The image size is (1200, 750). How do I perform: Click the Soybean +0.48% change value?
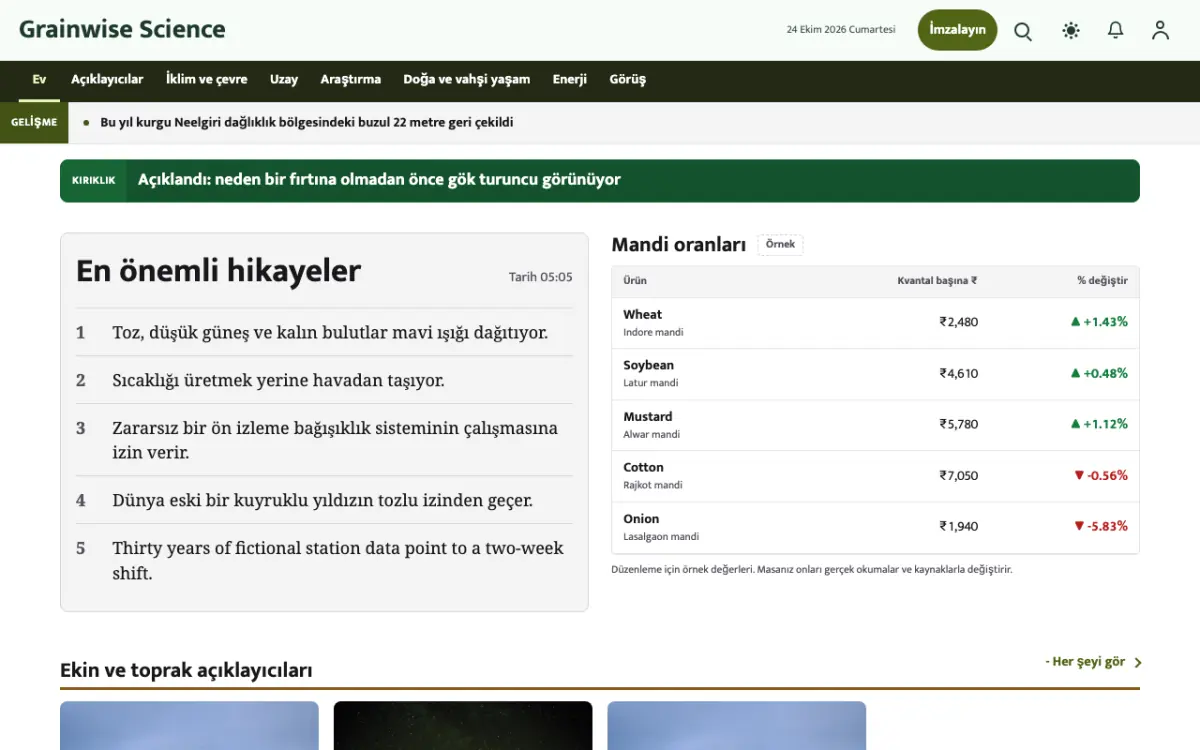(x=1099, y=373)
